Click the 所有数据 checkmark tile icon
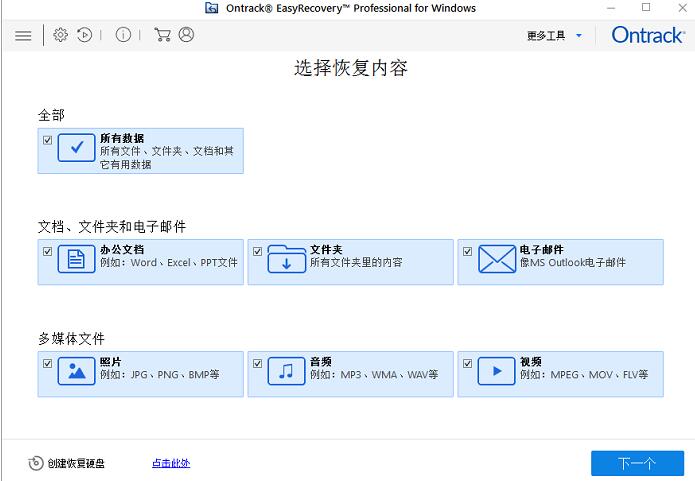 click(x=76, y=148)
